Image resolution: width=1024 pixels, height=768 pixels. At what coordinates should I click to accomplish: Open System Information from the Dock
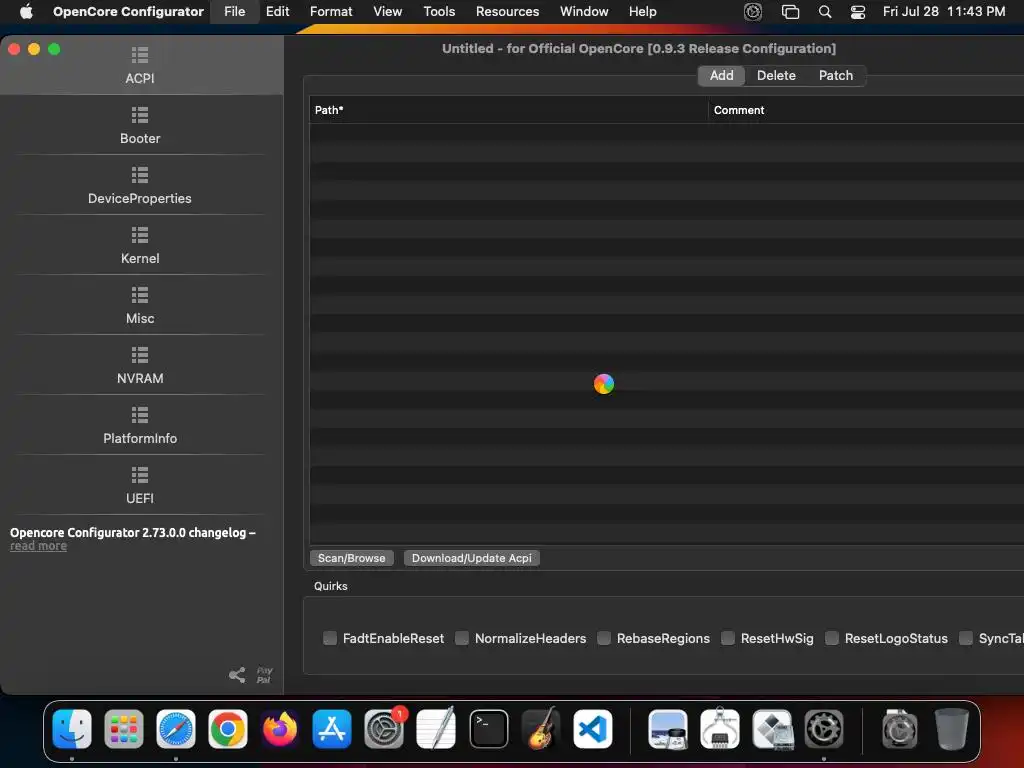[720, 729]
